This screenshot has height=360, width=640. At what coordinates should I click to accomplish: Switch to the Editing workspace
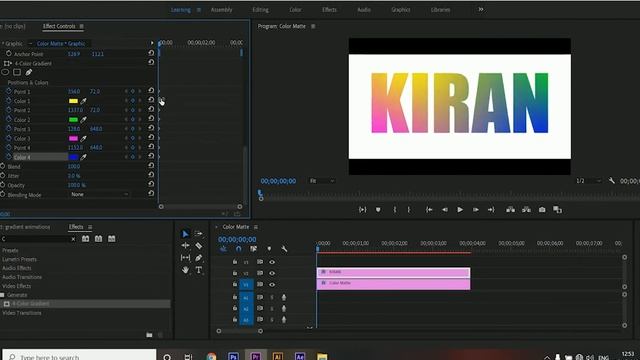pos(260,10)
